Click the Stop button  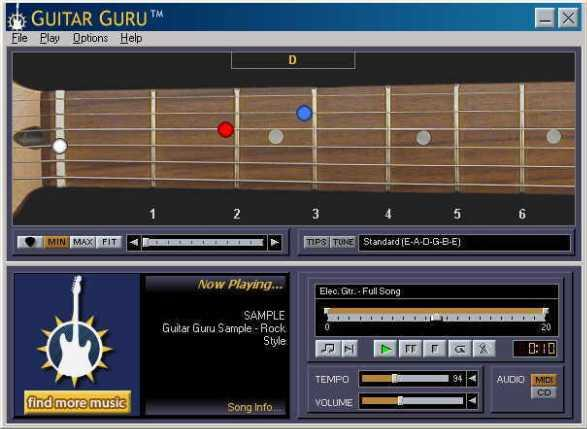(435, 349)
